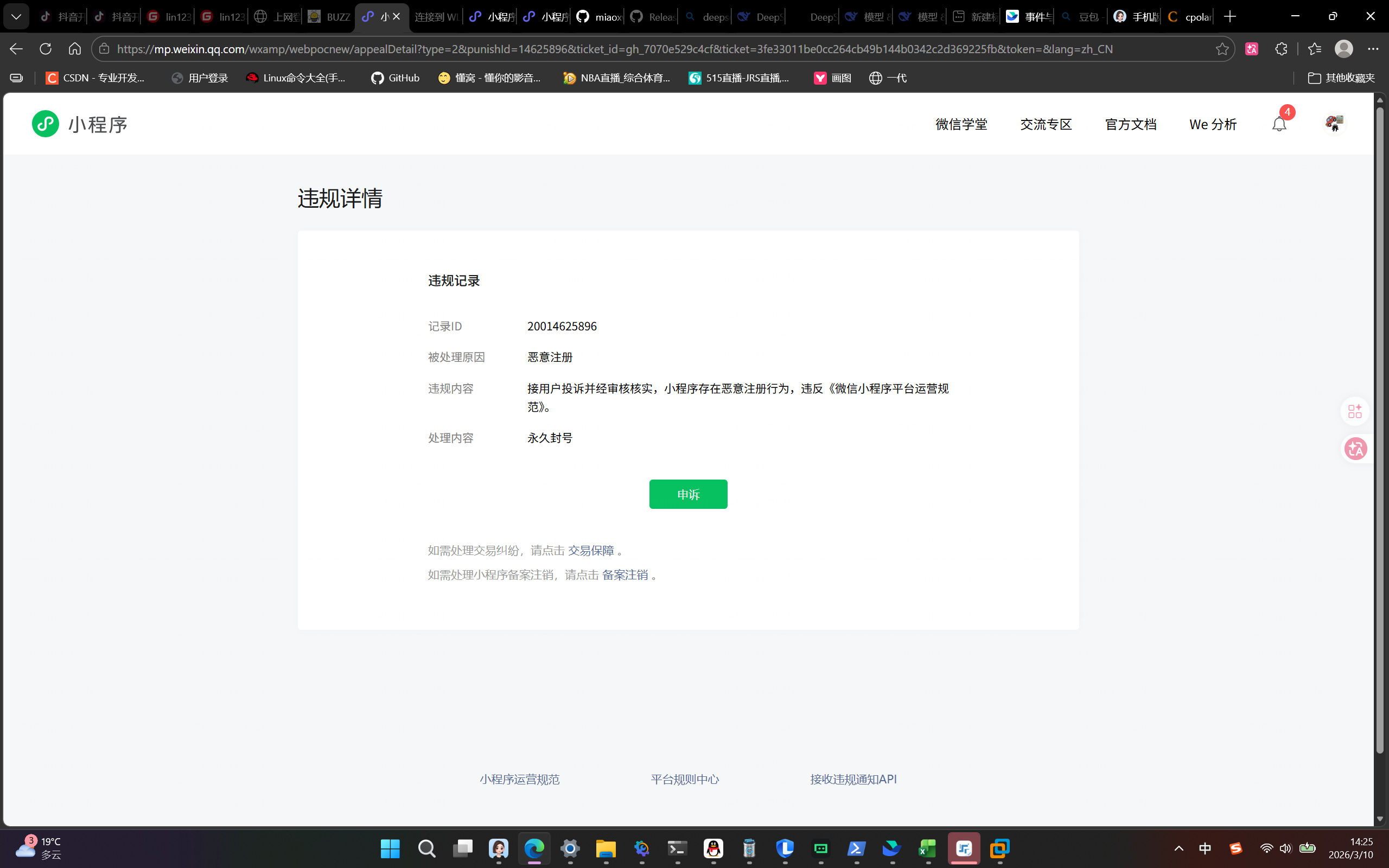The image size is (1389, 868).
Task: Open 官方文档 in the top navigation
Action: (1130, 124)
